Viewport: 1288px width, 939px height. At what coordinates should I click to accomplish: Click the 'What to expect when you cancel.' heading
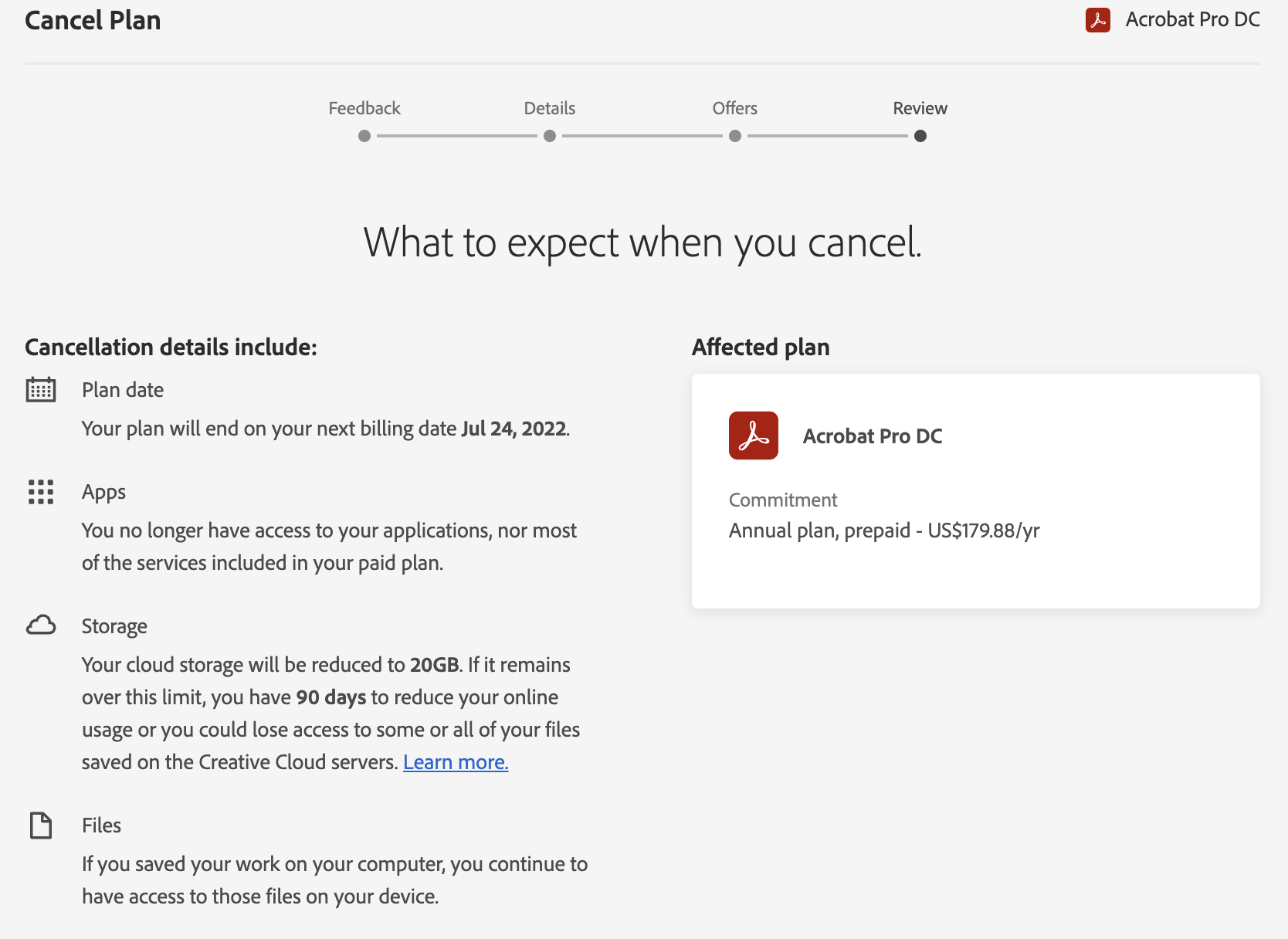coord(643,242)
